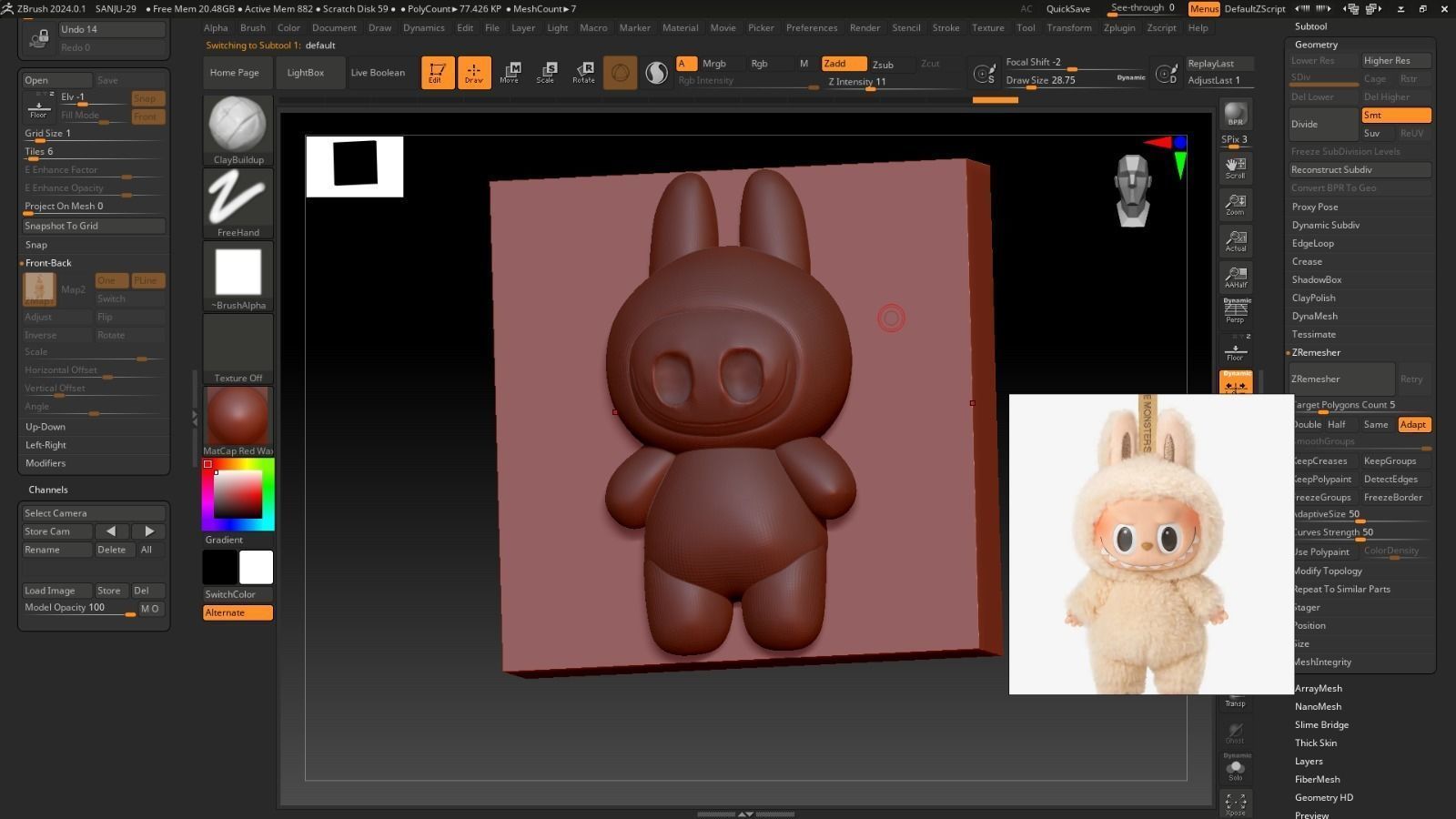Select the Draw mode icon
Viewport: 1456px width, 819px height.
point(474,73)
